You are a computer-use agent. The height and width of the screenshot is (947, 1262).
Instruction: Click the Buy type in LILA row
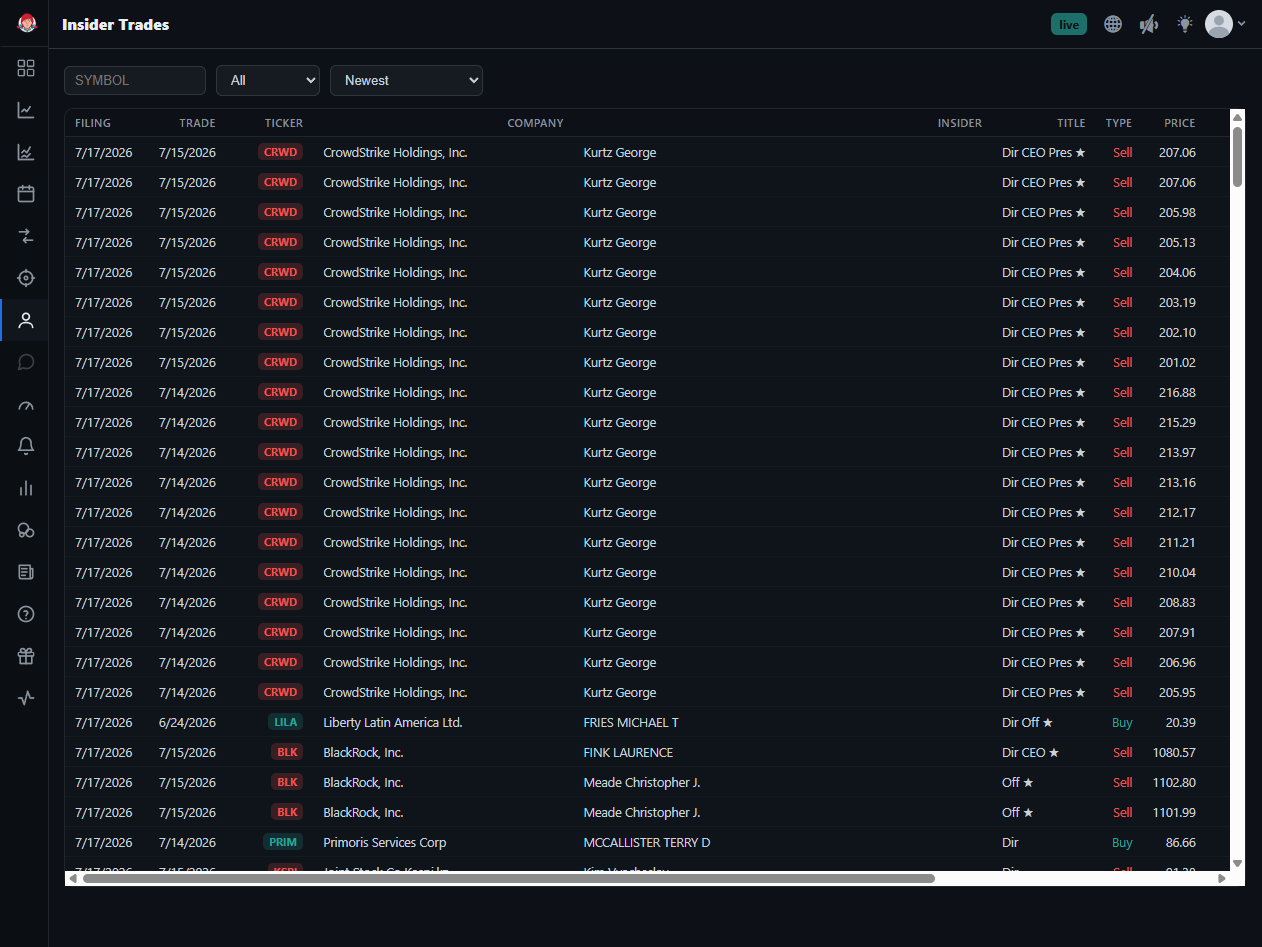[1122, 722]
